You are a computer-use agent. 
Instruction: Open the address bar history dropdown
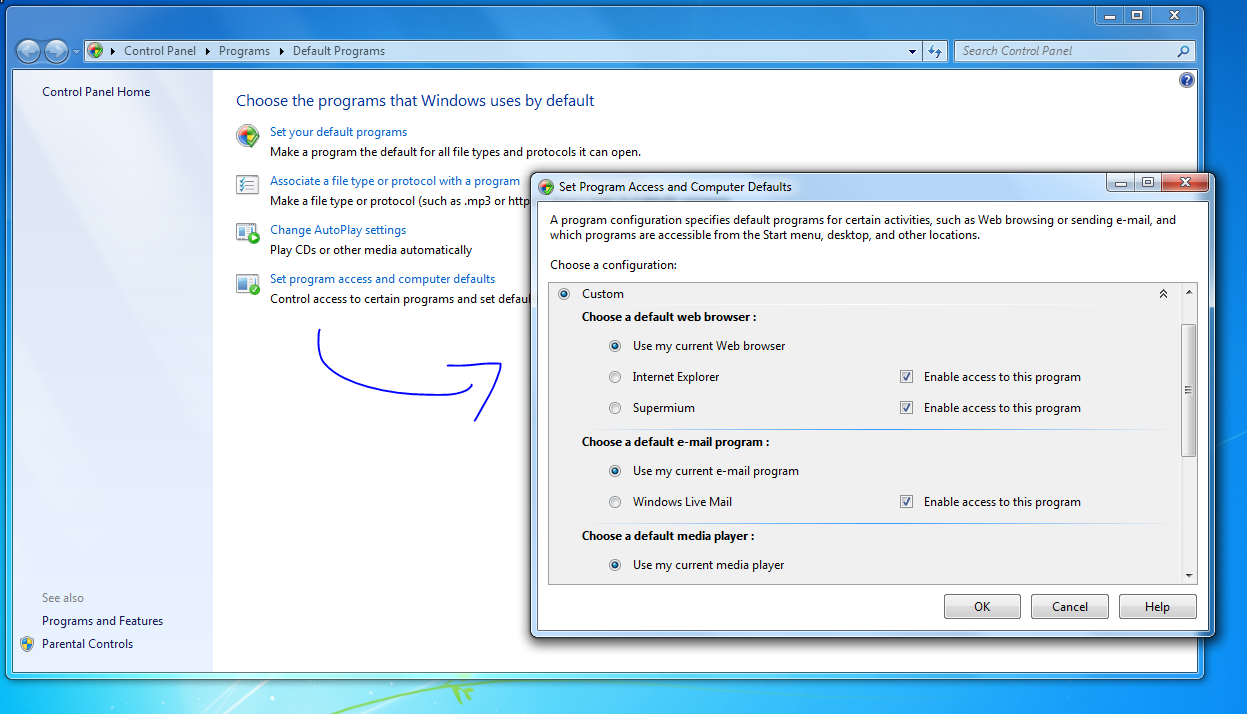point(913,51)
